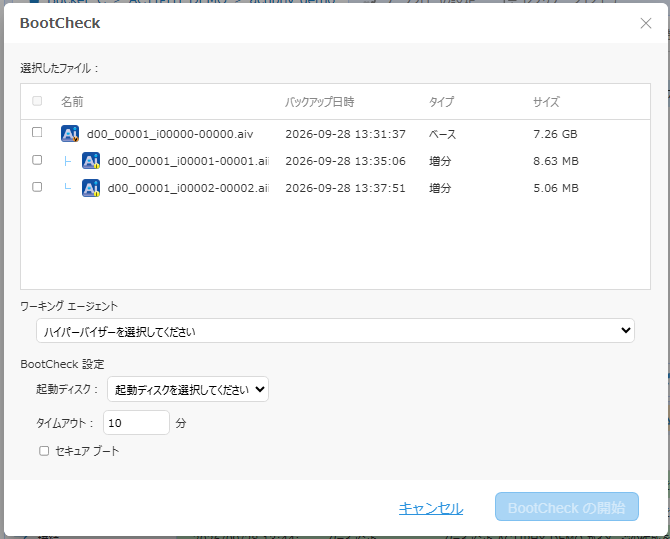Click the 増分 type cell of the 8.63 MB row
Viewport: 670px width, 539px height.
tap(440, 161)
